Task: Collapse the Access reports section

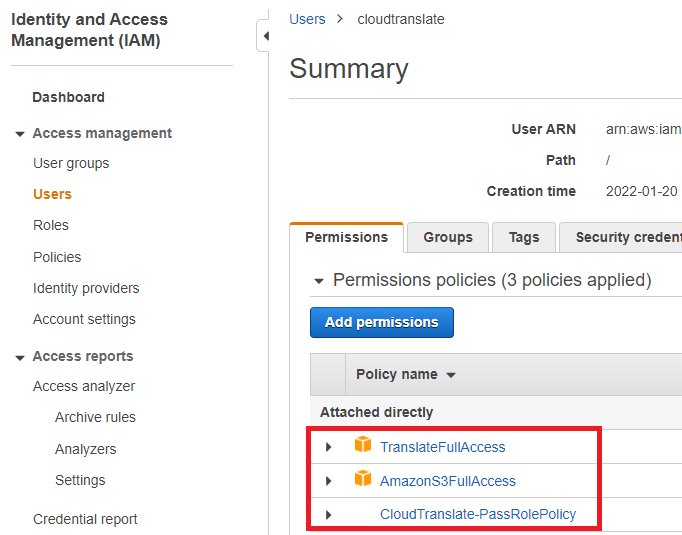Action: [20, 357]
